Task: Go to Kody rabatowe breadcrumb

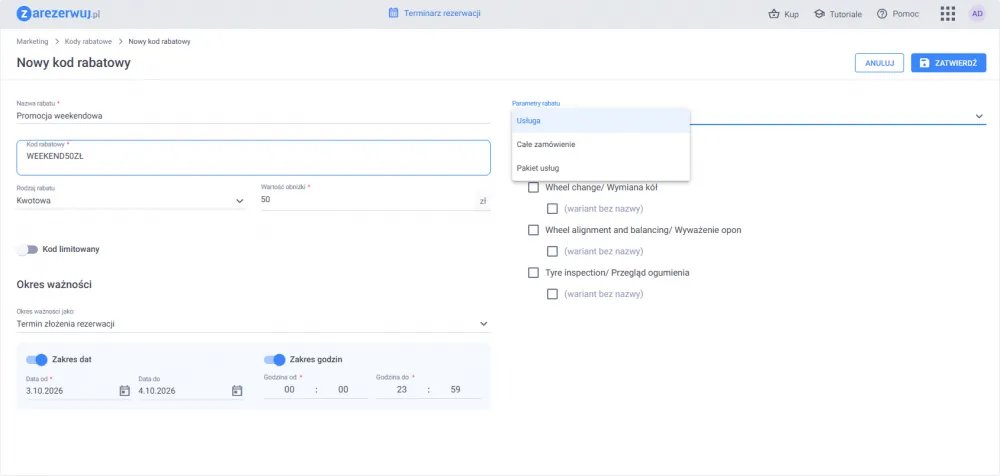Action: click(88, 41)
